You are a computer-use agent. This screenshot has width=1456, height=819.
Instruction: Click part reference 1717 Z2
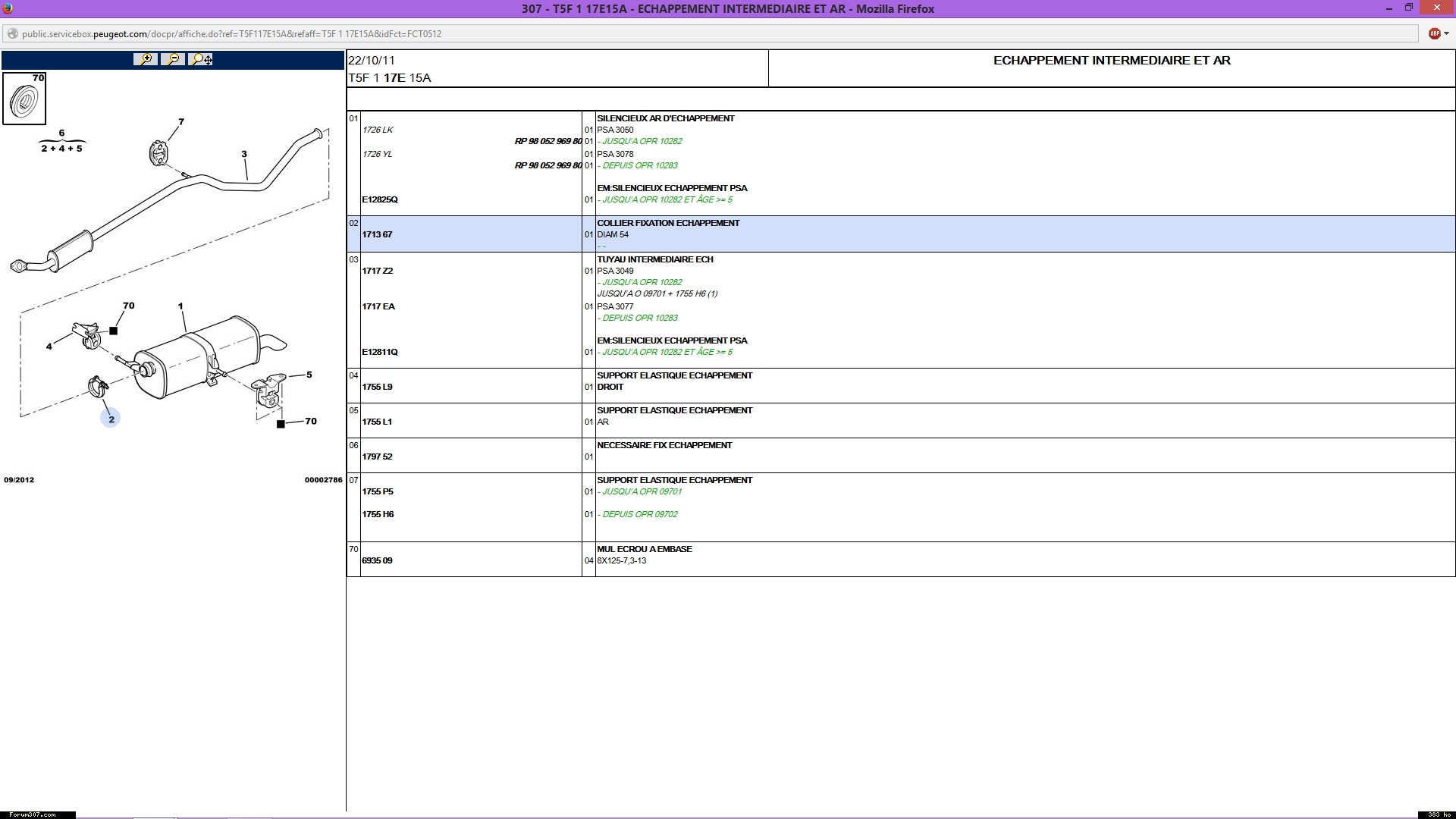click(x=377, y=271)
